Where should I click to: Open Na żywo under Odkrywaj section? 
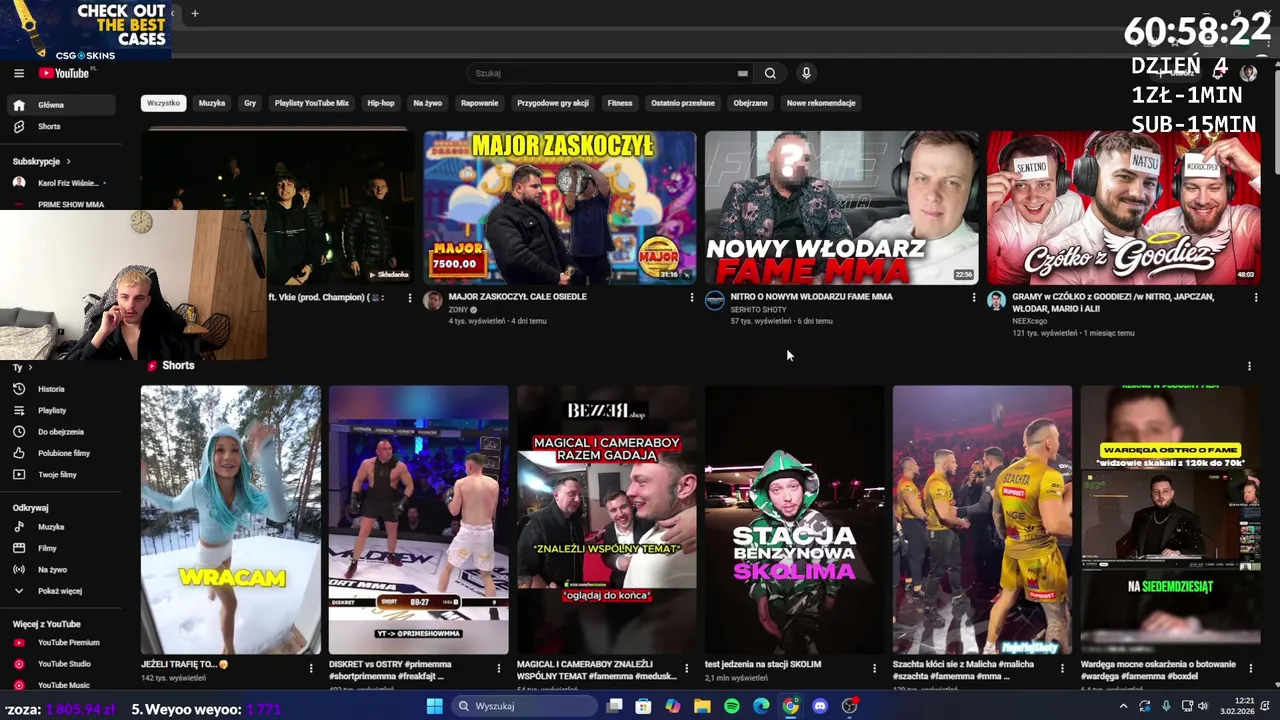60,570
